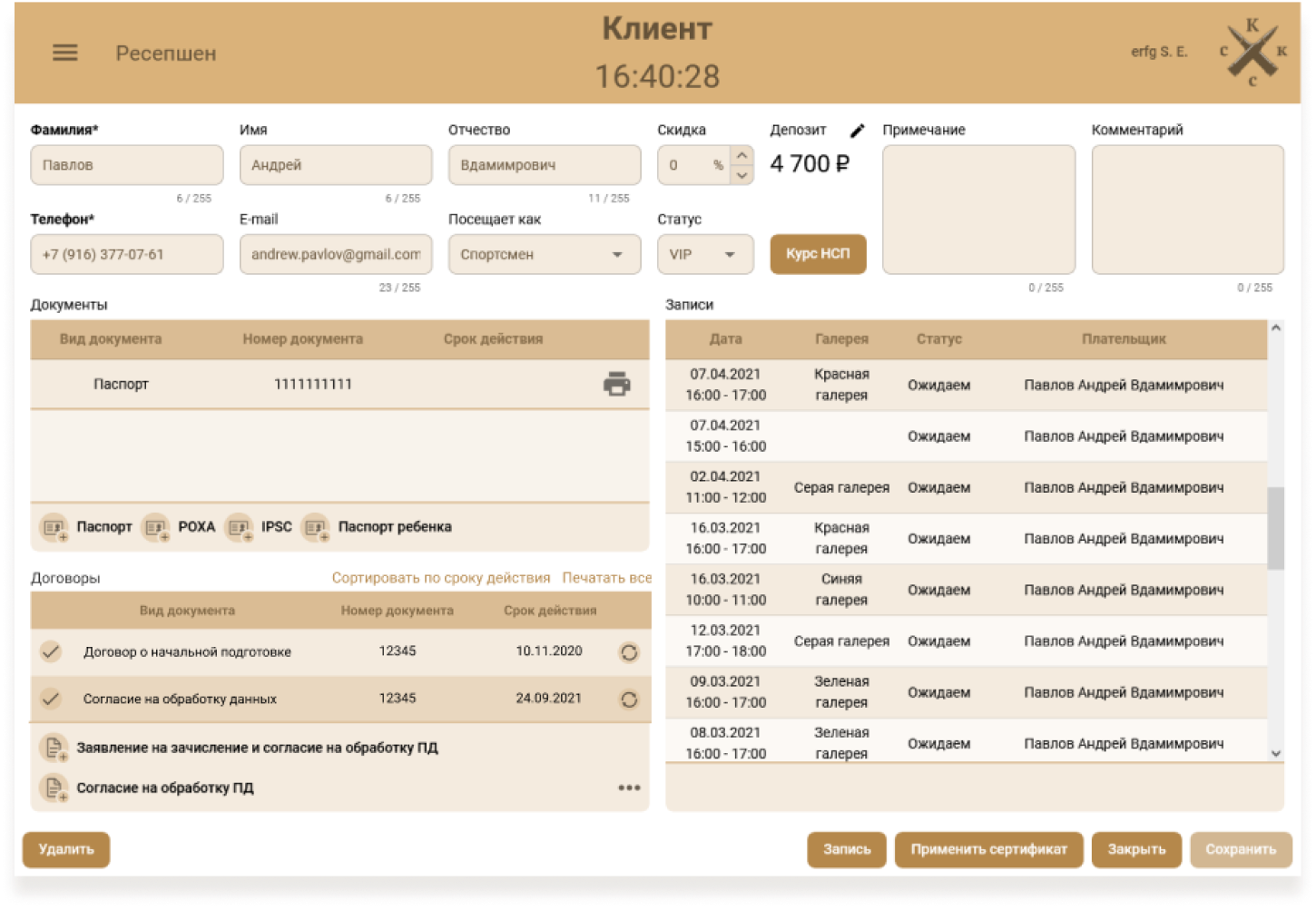The image size is (1316, 910).
Task: Print the passport document
Action: [616, 384]
